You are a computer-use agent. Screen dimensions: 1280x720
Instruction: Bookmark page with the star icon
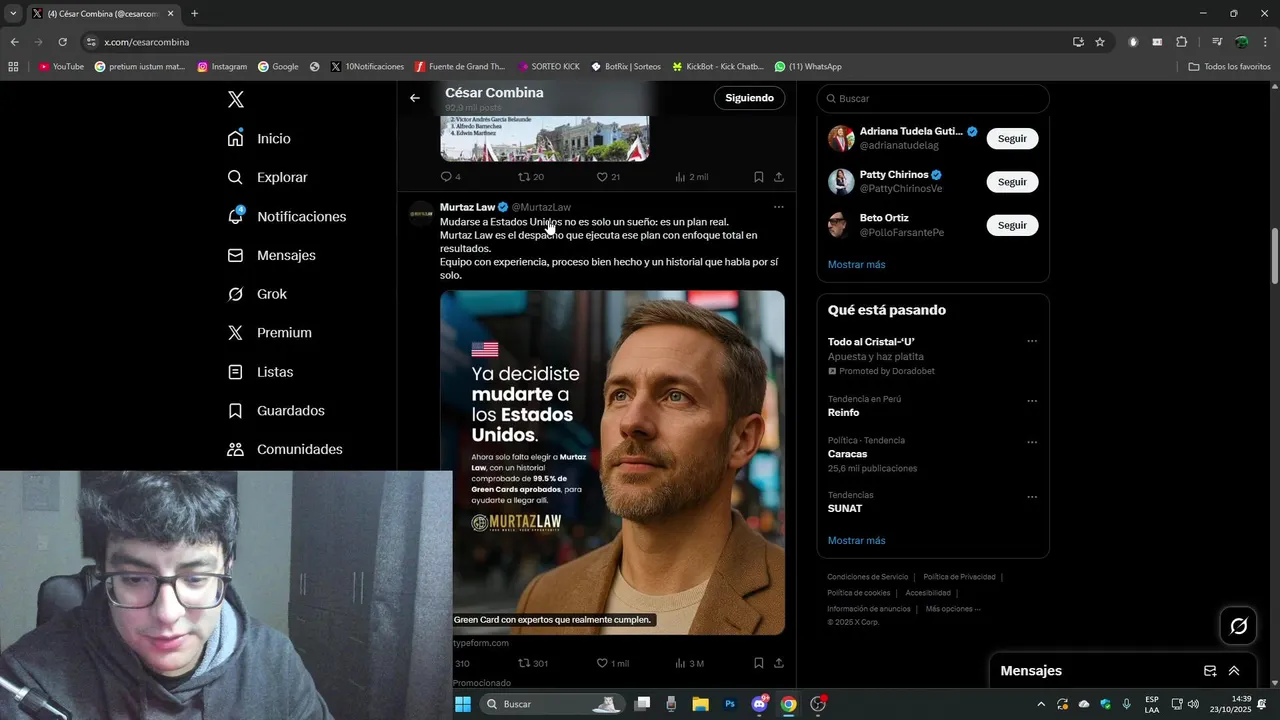(x=1100, y=42)
